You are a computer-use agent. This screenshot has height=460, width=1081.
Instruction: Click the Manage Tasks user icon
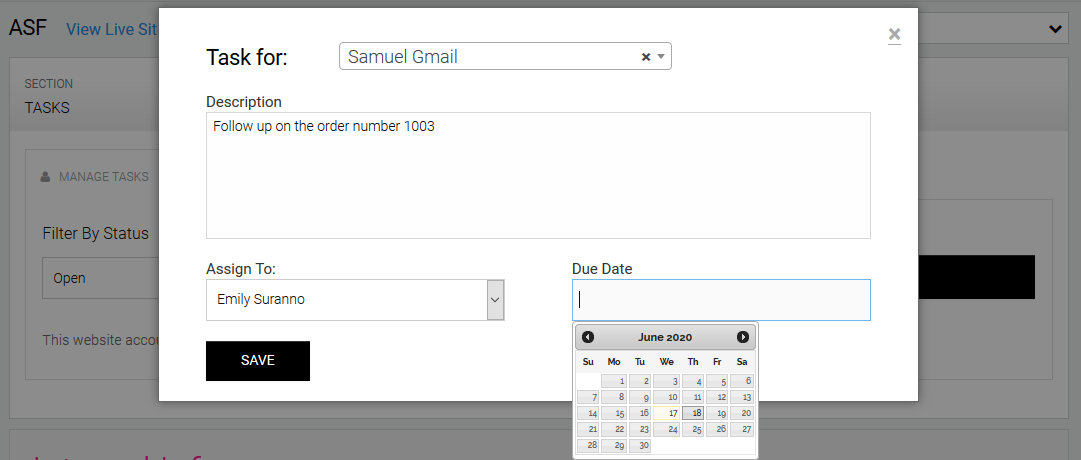coord(45,177)
